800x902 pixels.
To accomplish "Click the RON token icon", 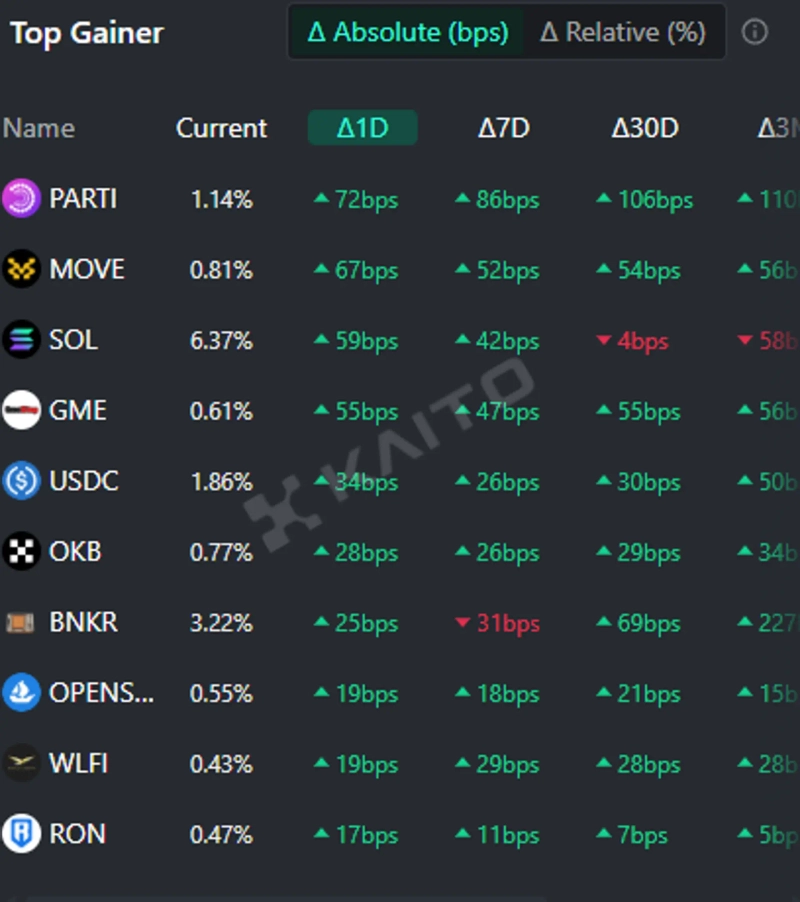I will pyautogui.click(x=21, y=834).
